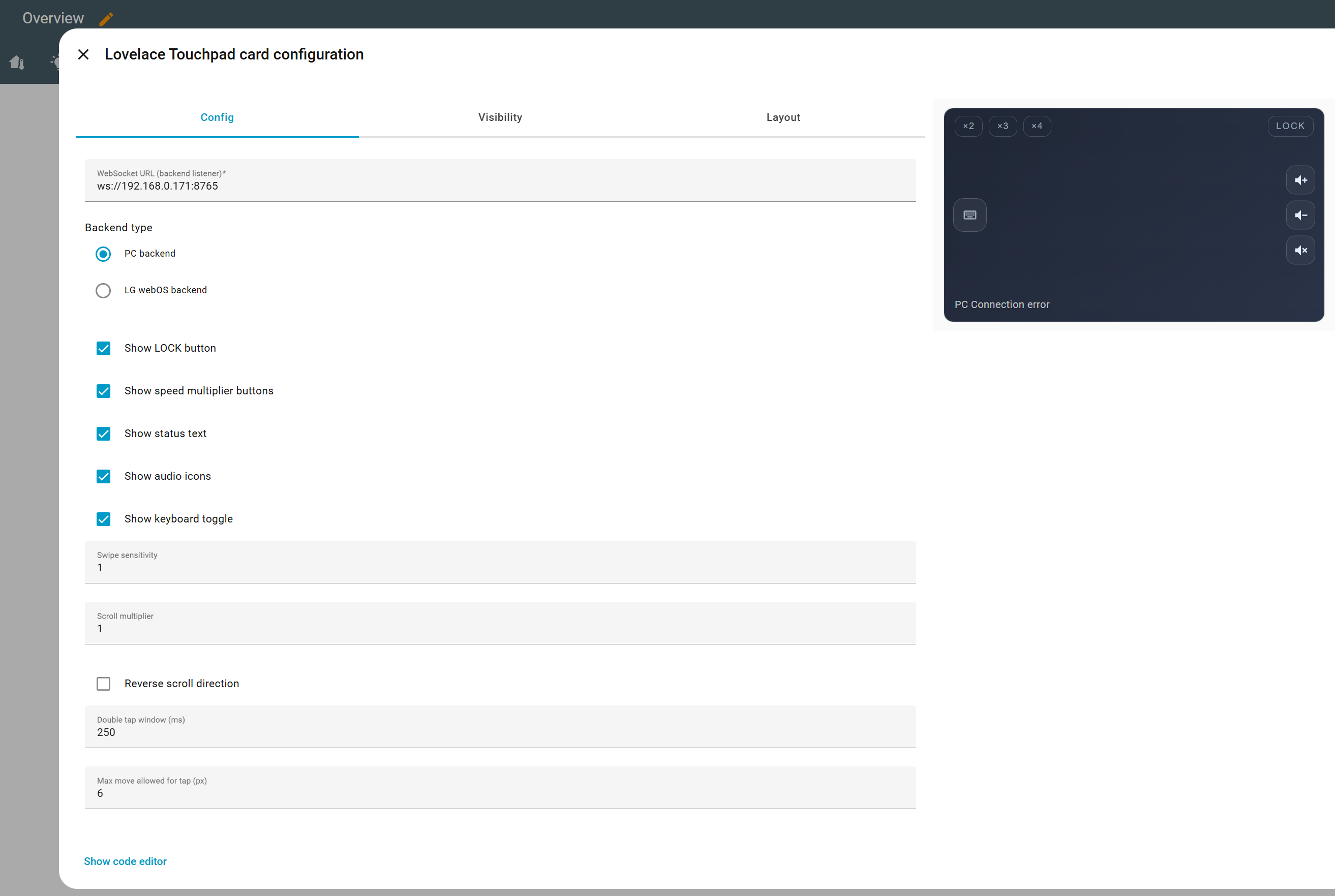
Task: Select the ×4 speed multiplier
Action: pos(1037,126)
